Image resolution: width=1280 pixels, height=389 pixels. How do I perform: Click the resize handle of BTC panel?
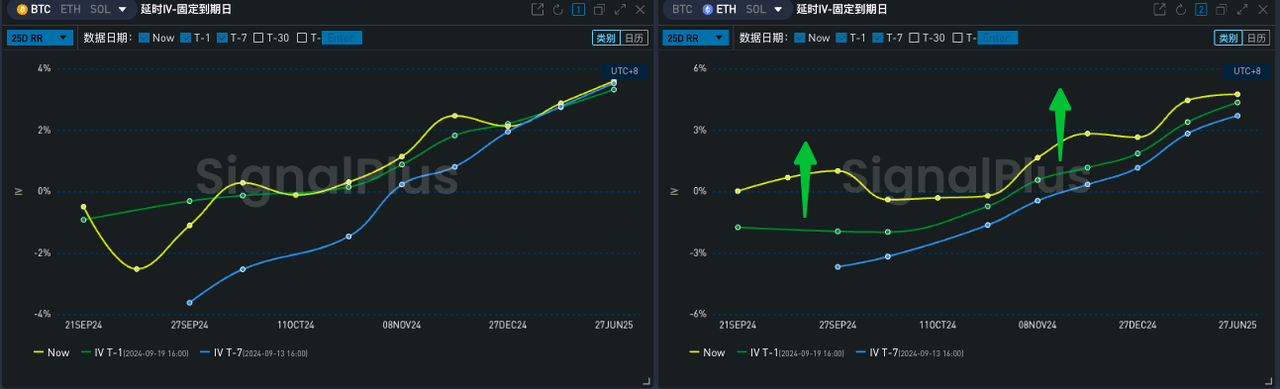click(x=647, y=381)
